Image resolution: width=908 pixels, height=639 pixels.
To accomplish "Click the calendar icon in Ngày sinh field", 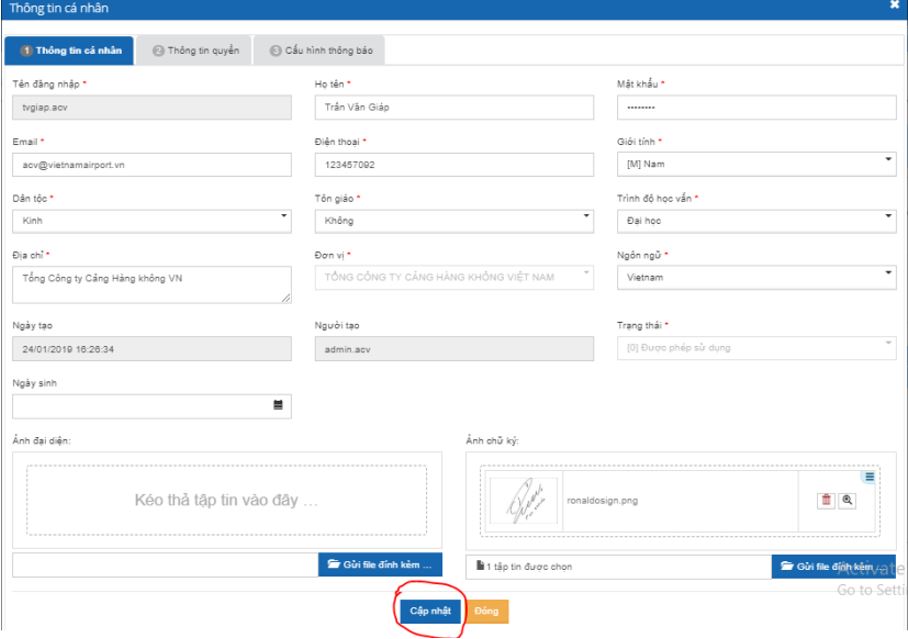I will coord(279,406).
